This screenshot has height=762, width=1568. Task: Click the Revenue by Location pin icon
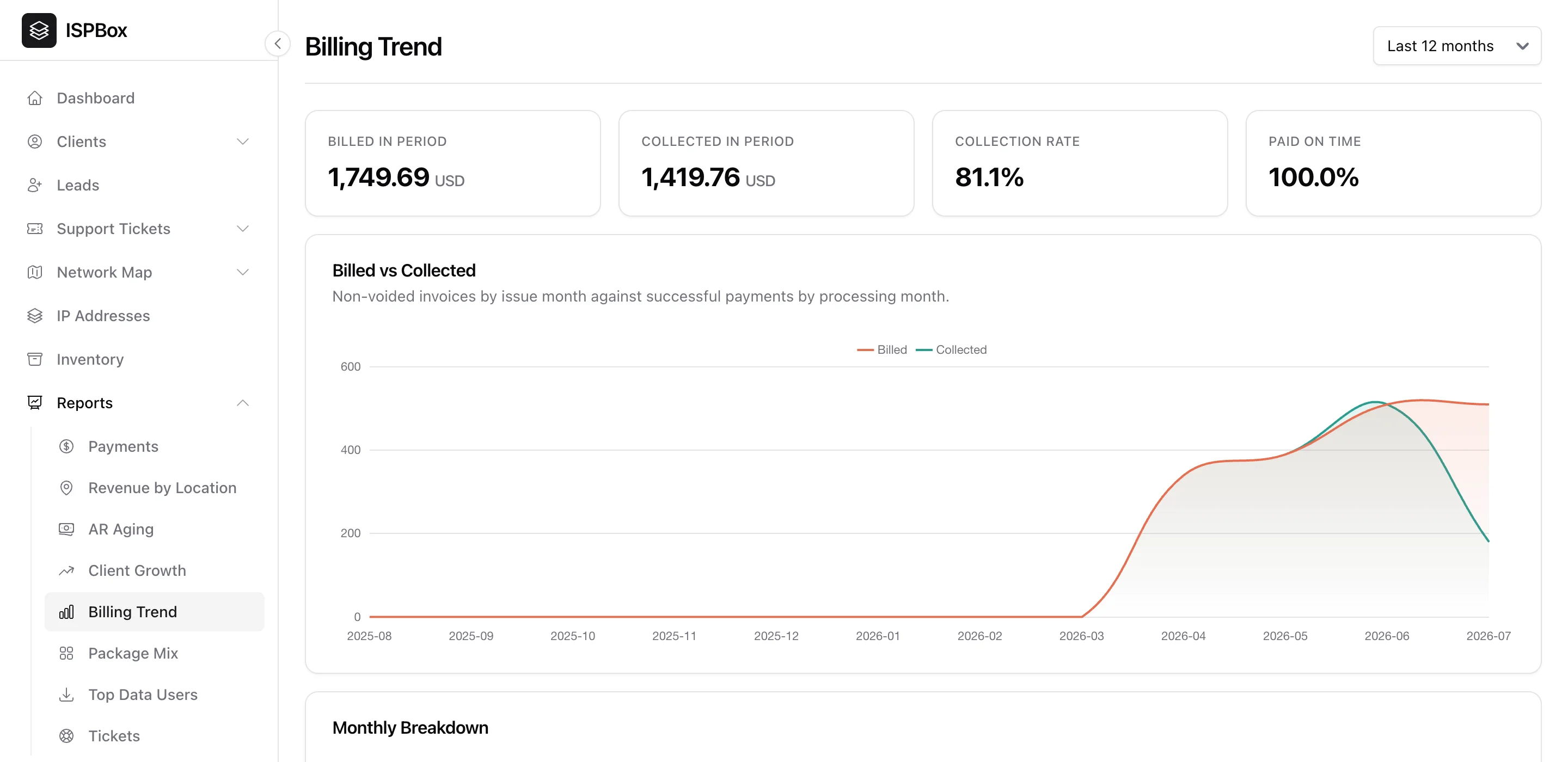click(66, 488)
